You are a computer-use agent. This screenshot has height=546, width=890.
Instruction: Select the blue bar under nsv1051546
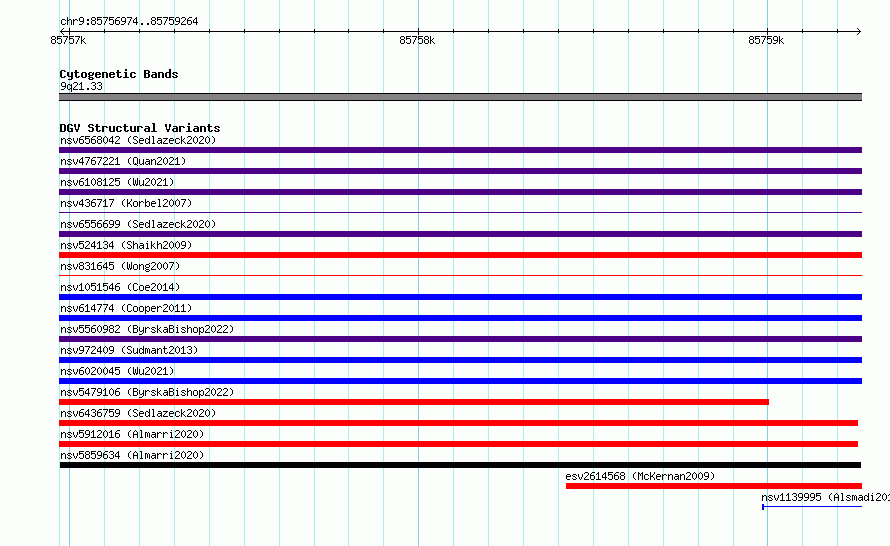point(460,297)
